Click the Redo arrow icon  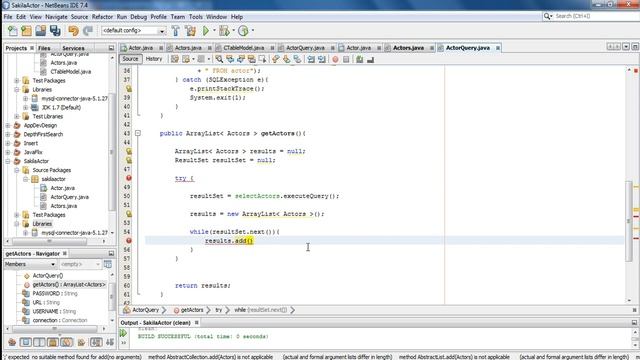88,31
